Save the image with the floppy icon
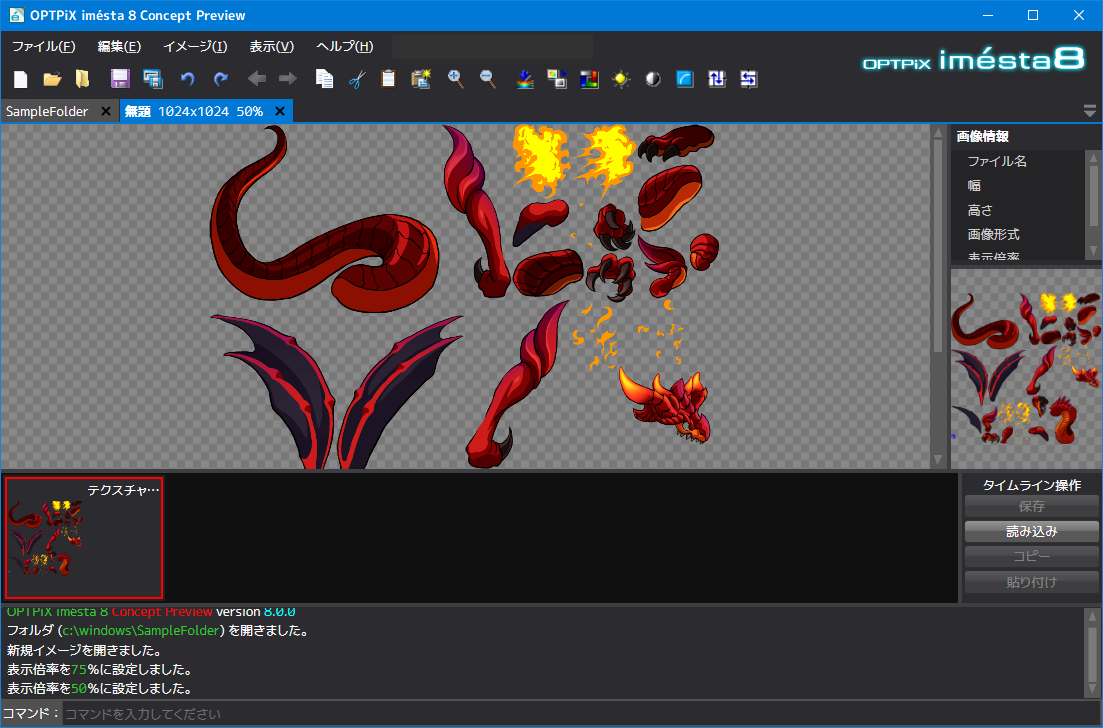This screenshot has height=728, width=1103. (x=120, y=79)
